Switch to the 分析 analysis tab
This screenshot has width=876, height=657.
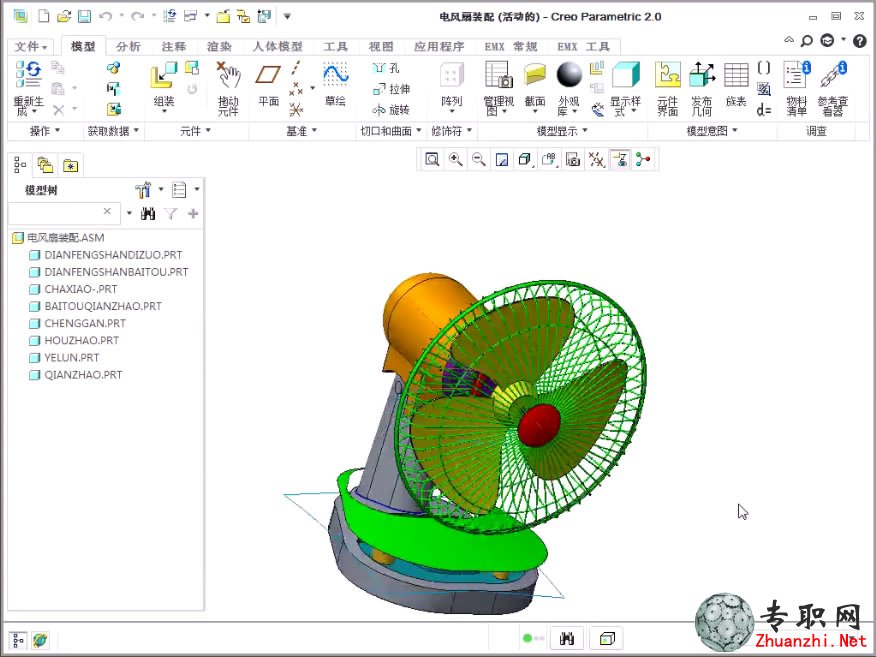(x=128, y=46)
